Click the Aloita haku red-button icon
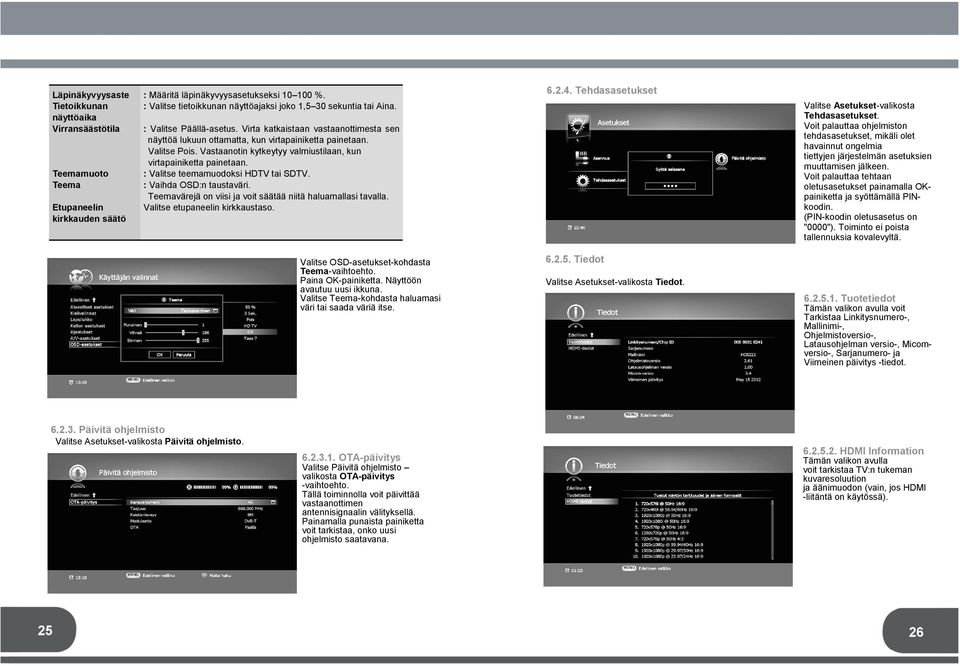960x666 pixels. [204, 575]
